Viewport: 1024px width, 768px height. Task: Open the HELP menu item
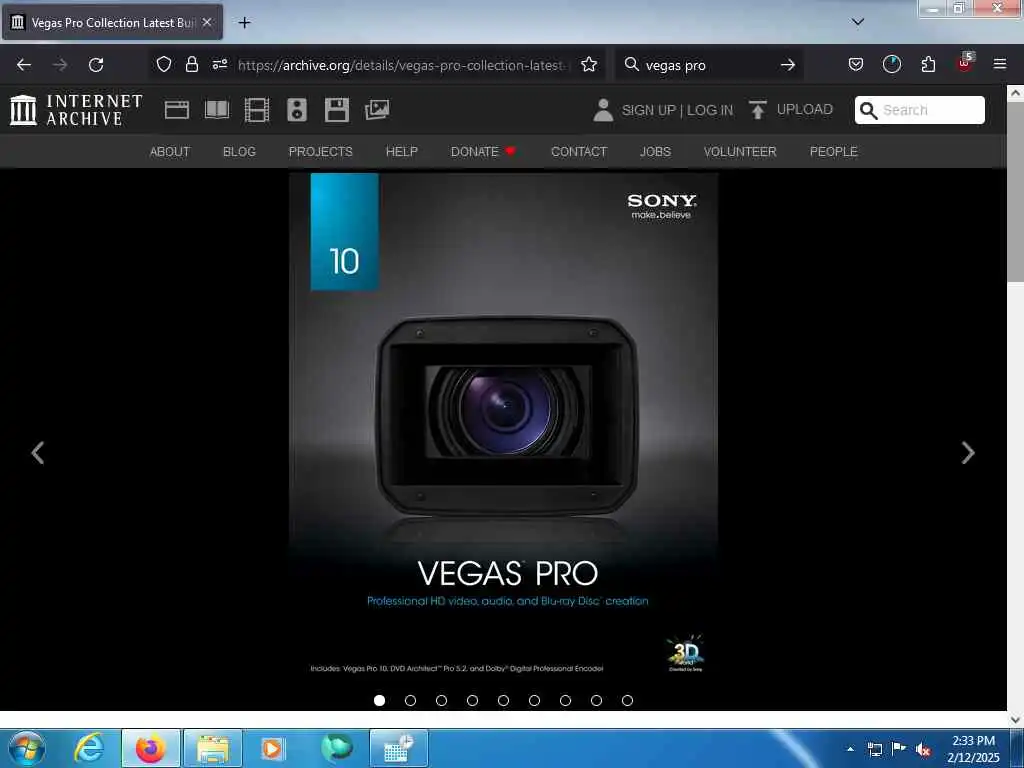(402, 152)
